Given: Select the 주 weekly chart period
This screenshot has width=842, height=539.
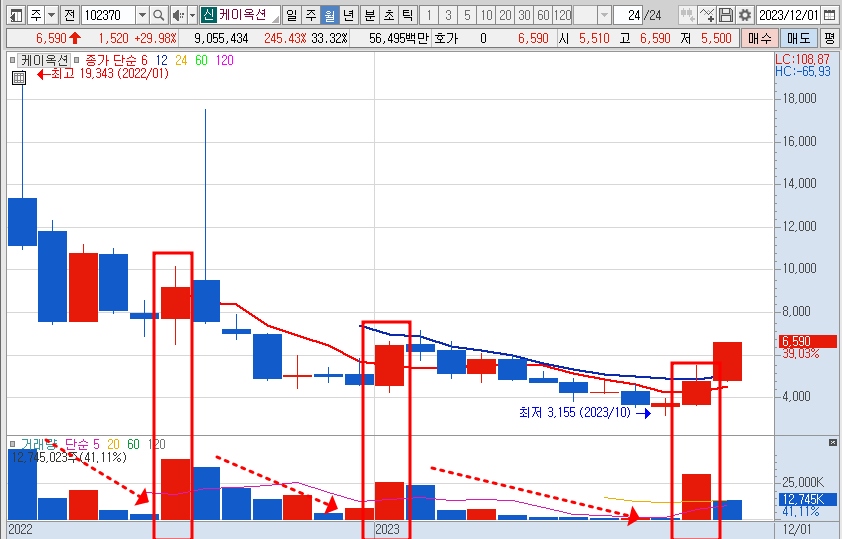Looking at the screenshot, I should (310, 15).
